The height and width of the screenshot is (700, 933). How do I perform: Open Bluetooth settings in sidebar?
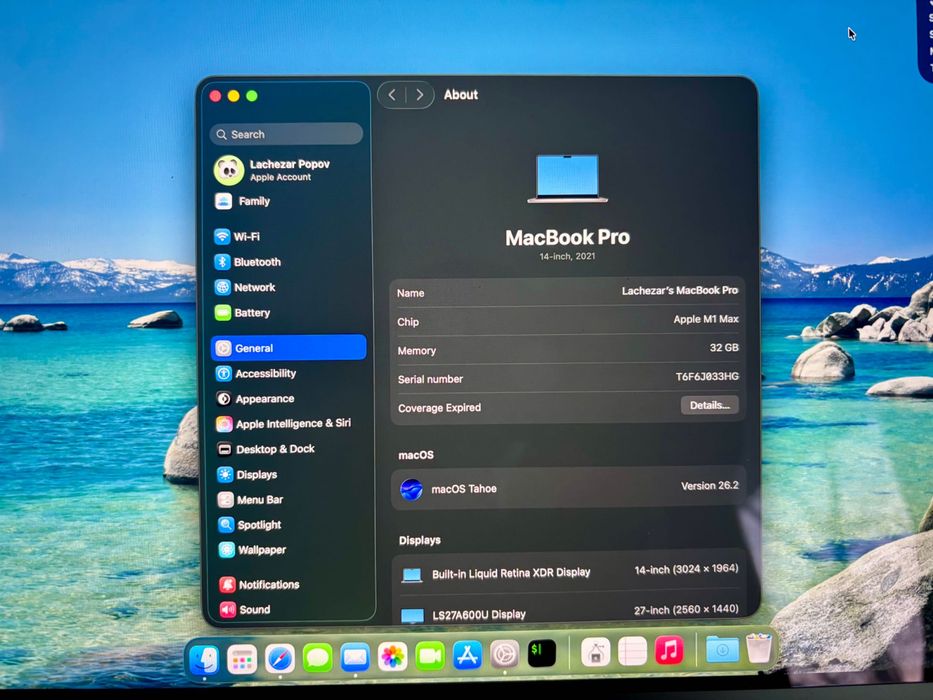click(x=248, y=262)
